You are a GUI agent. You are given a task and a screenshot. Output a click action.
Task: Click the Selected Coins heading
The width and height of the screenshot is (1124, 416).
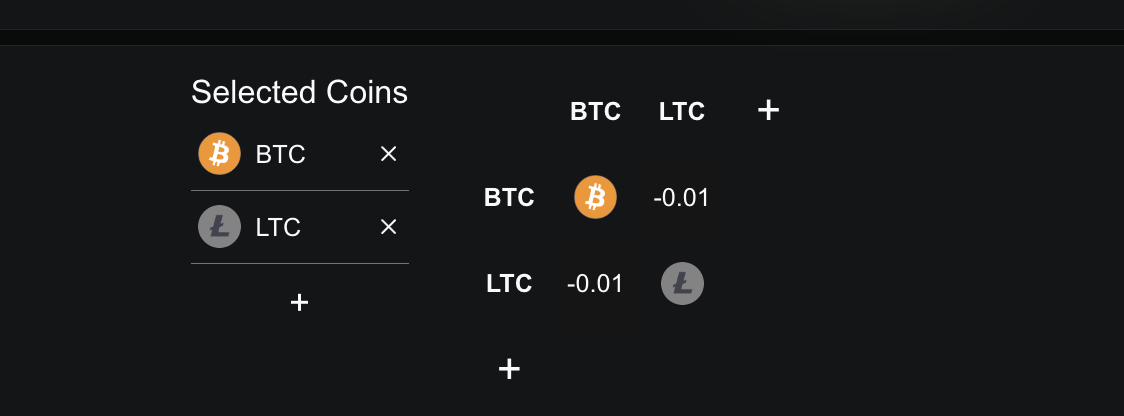(299, 92)
